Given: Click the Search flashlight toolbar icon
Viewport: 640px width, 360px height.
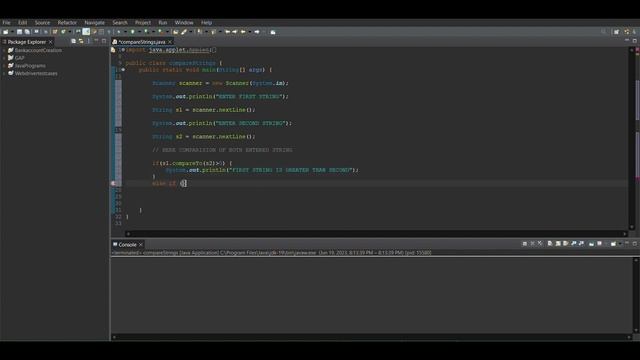Looking at the screenshot, I should coord(184,32).
